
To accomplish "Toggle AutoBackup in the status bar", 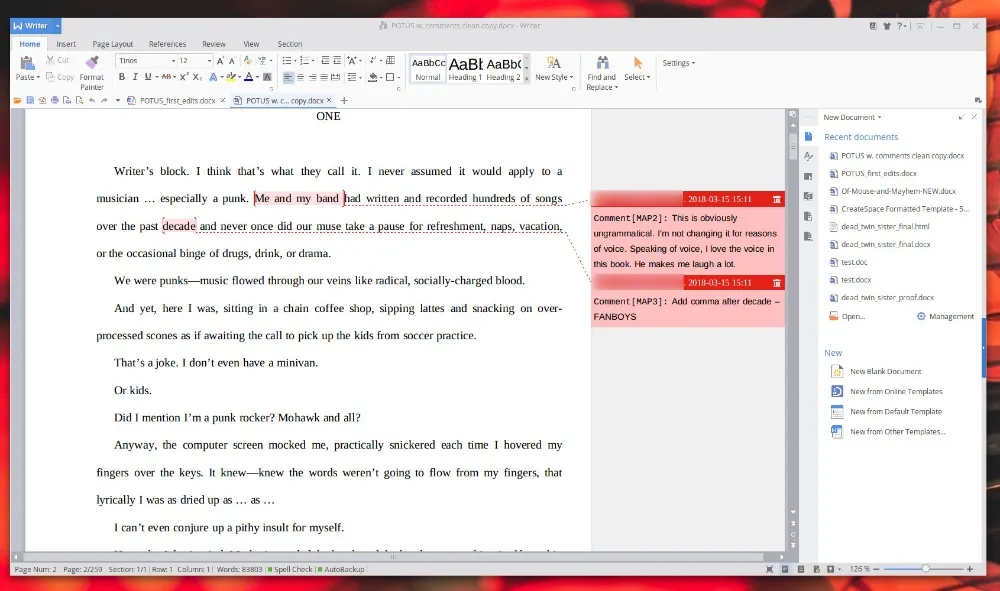I will click(342, 569).
